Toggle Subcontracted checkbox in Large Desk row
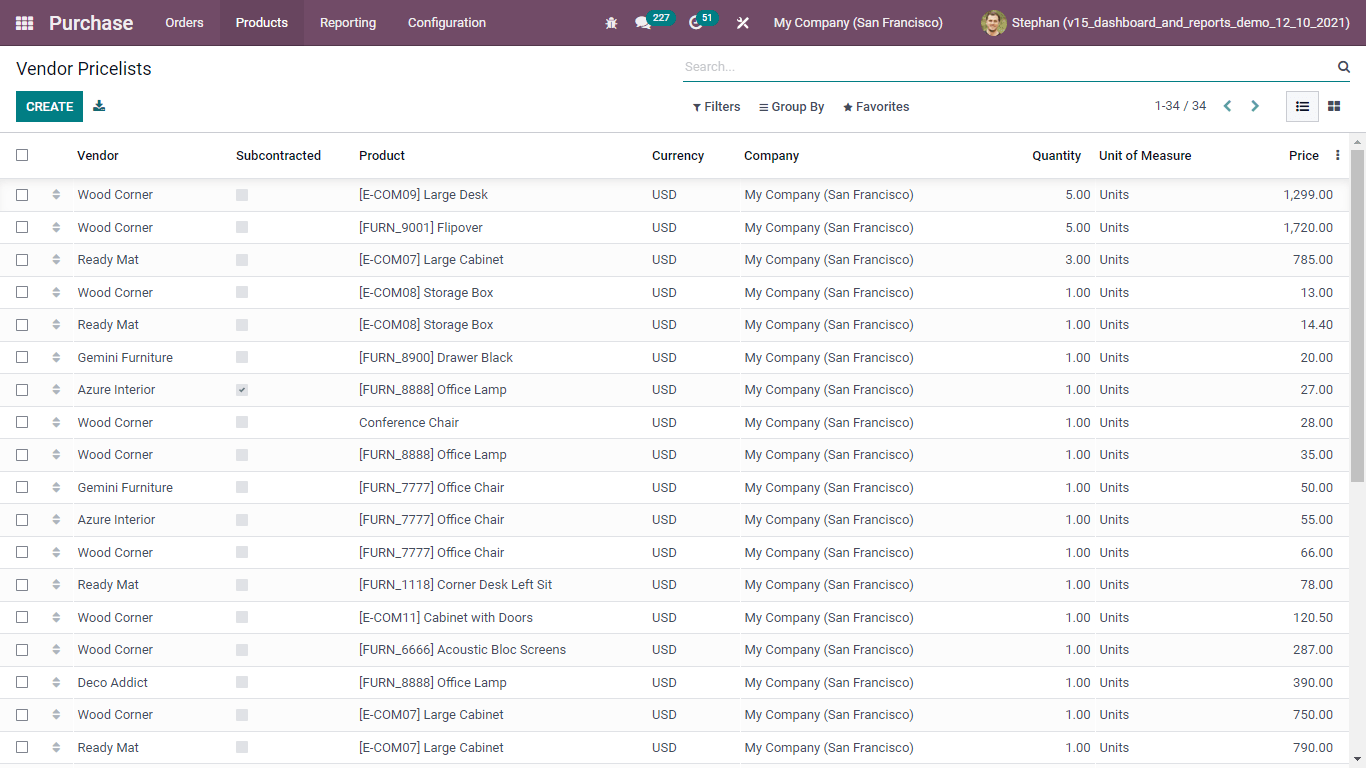Image resolution: width=1366 pixels, height=768 pixels. point(242,195)
